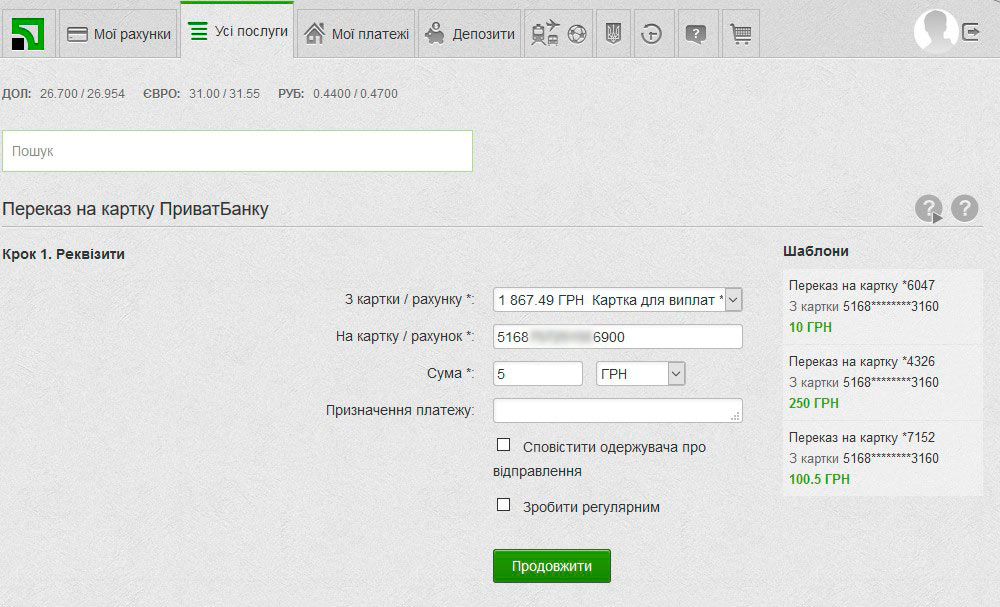Switch to Мої платежі tab
The height and width of the screenshot is (607, 1000).
tap(356, 34)
